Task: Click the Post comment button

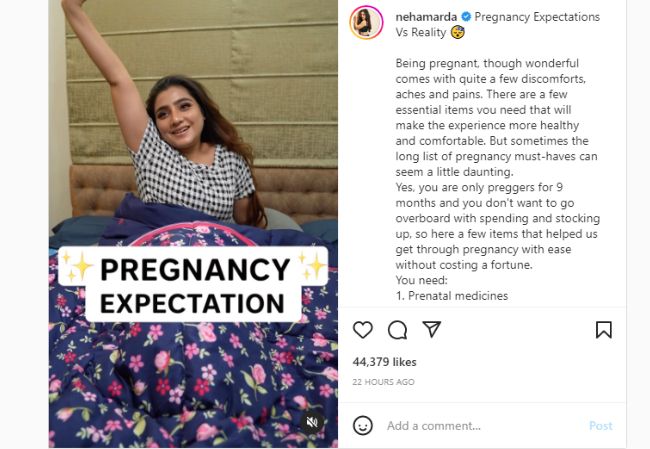Action: point(601,426)
